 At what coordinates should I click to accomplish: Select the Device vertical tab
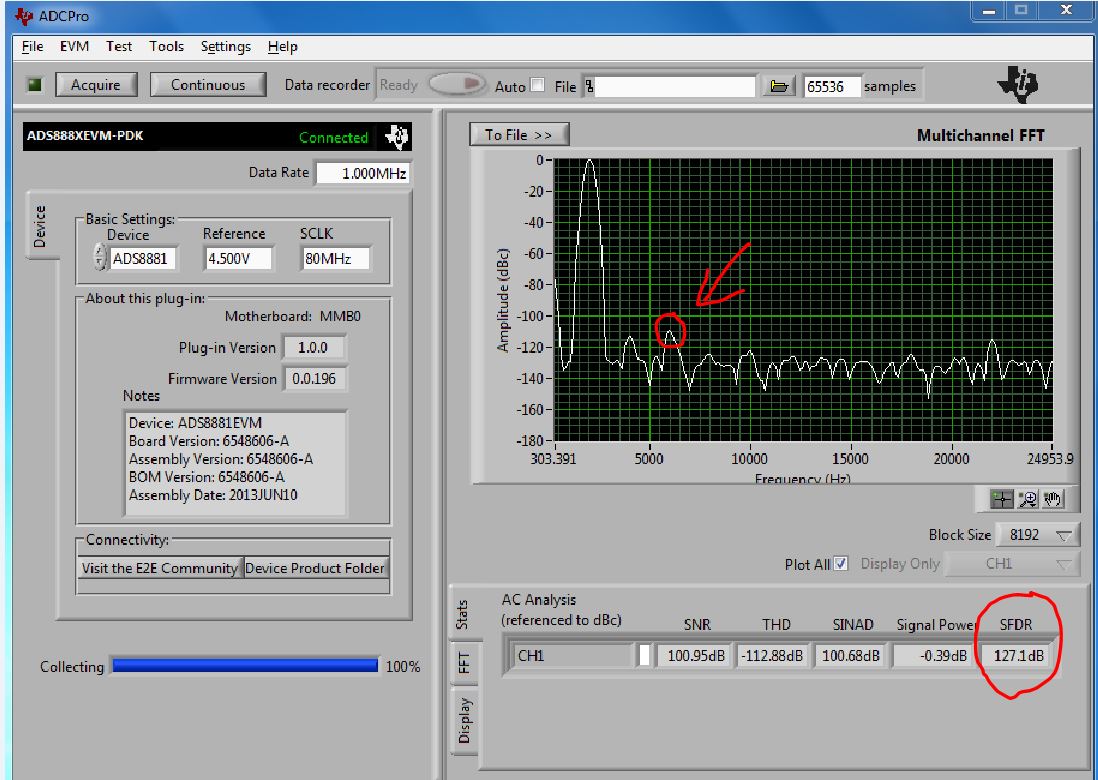click(40, 226)
